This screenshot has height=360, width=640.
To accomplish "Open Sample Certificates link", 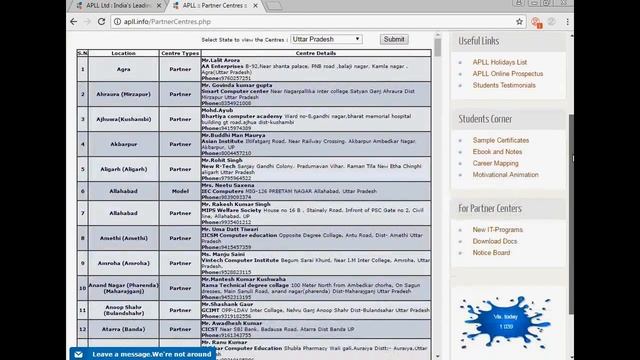I will 500,140.
